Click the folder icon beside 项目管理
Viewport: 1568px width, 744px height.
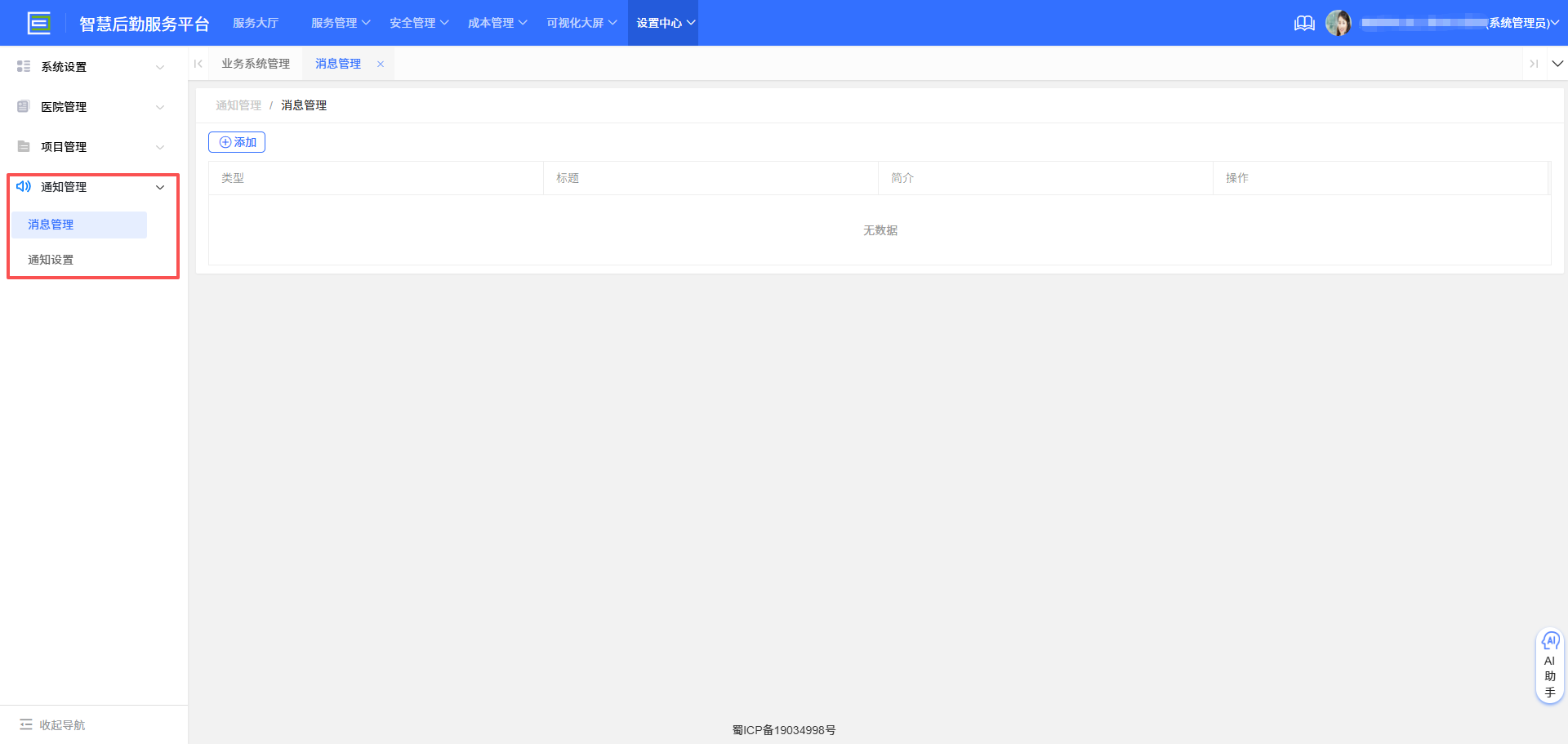[23, 146]
